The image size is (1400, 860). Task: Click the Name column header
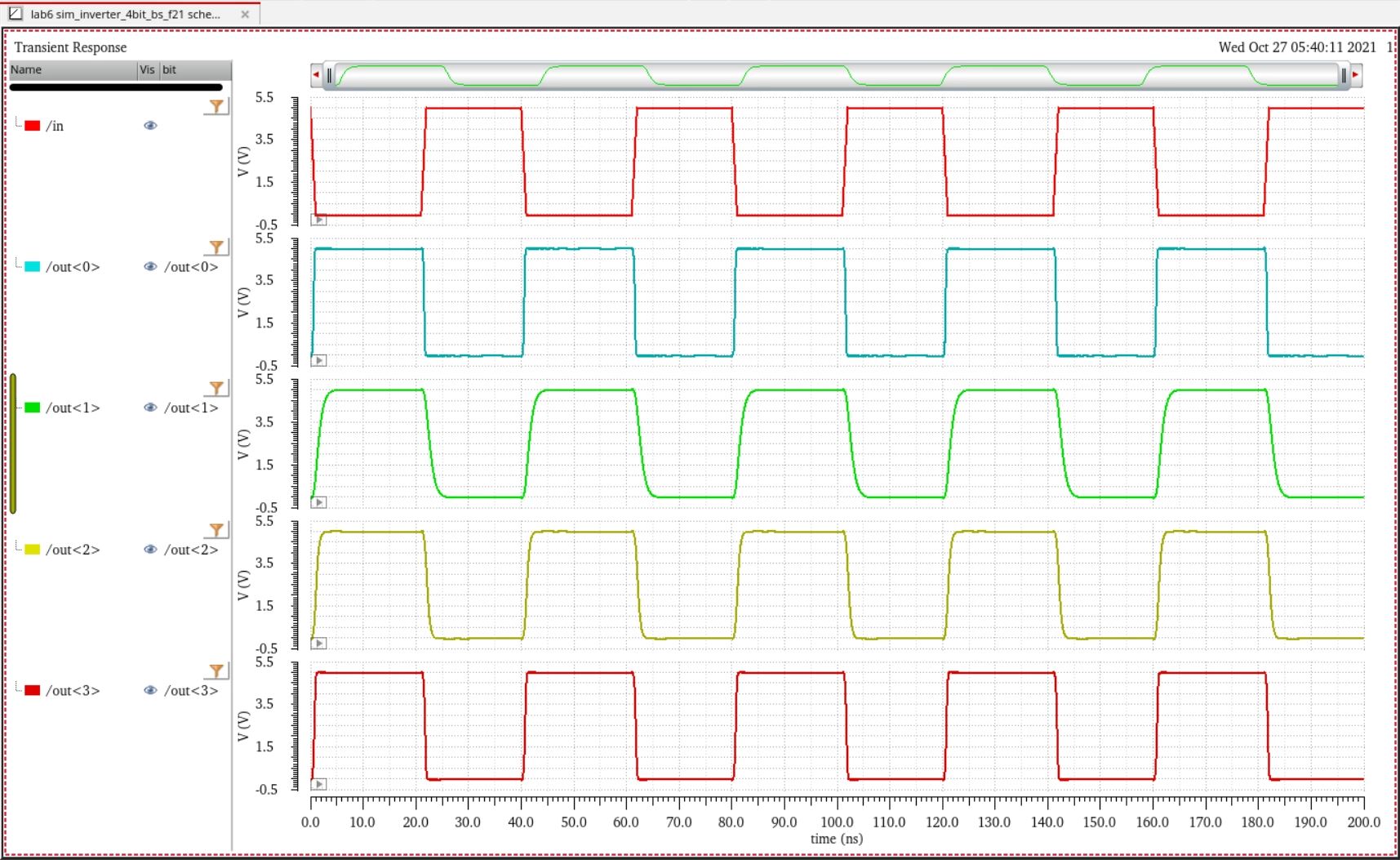pyautogui.click(x=72, y=70)
